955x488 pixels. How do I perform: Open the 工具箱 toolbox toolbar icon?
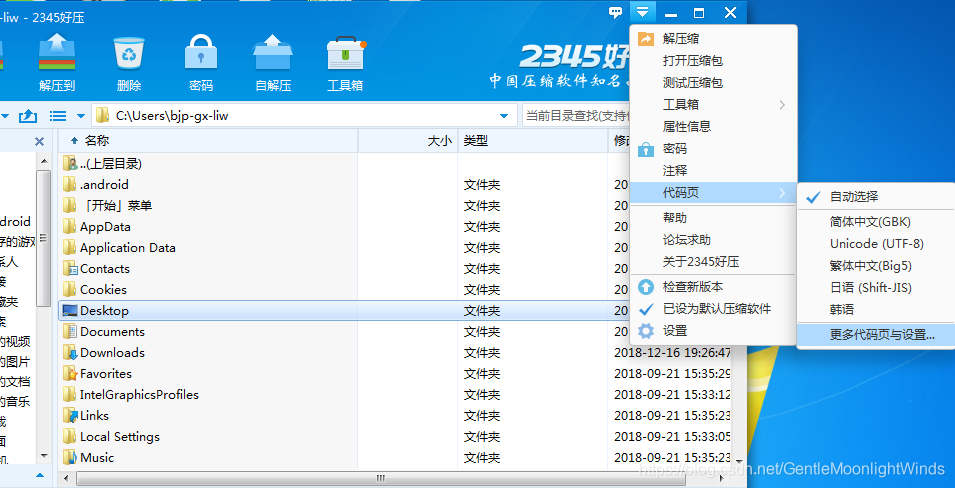tap(345, 62)
